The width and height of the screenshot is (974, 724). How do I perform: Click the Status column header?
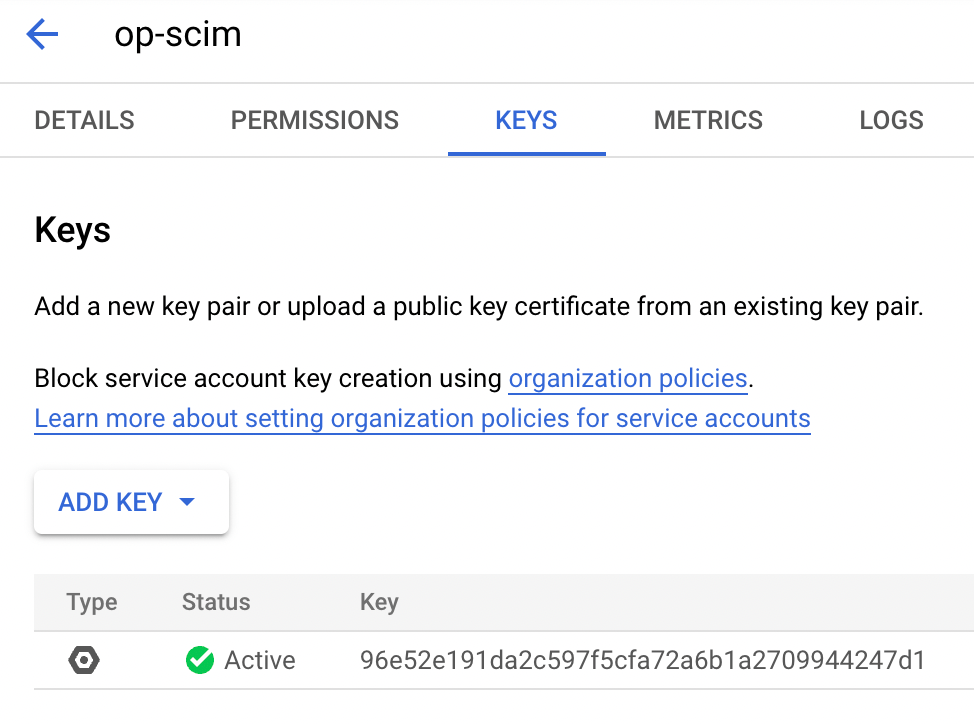click(215, 602)
